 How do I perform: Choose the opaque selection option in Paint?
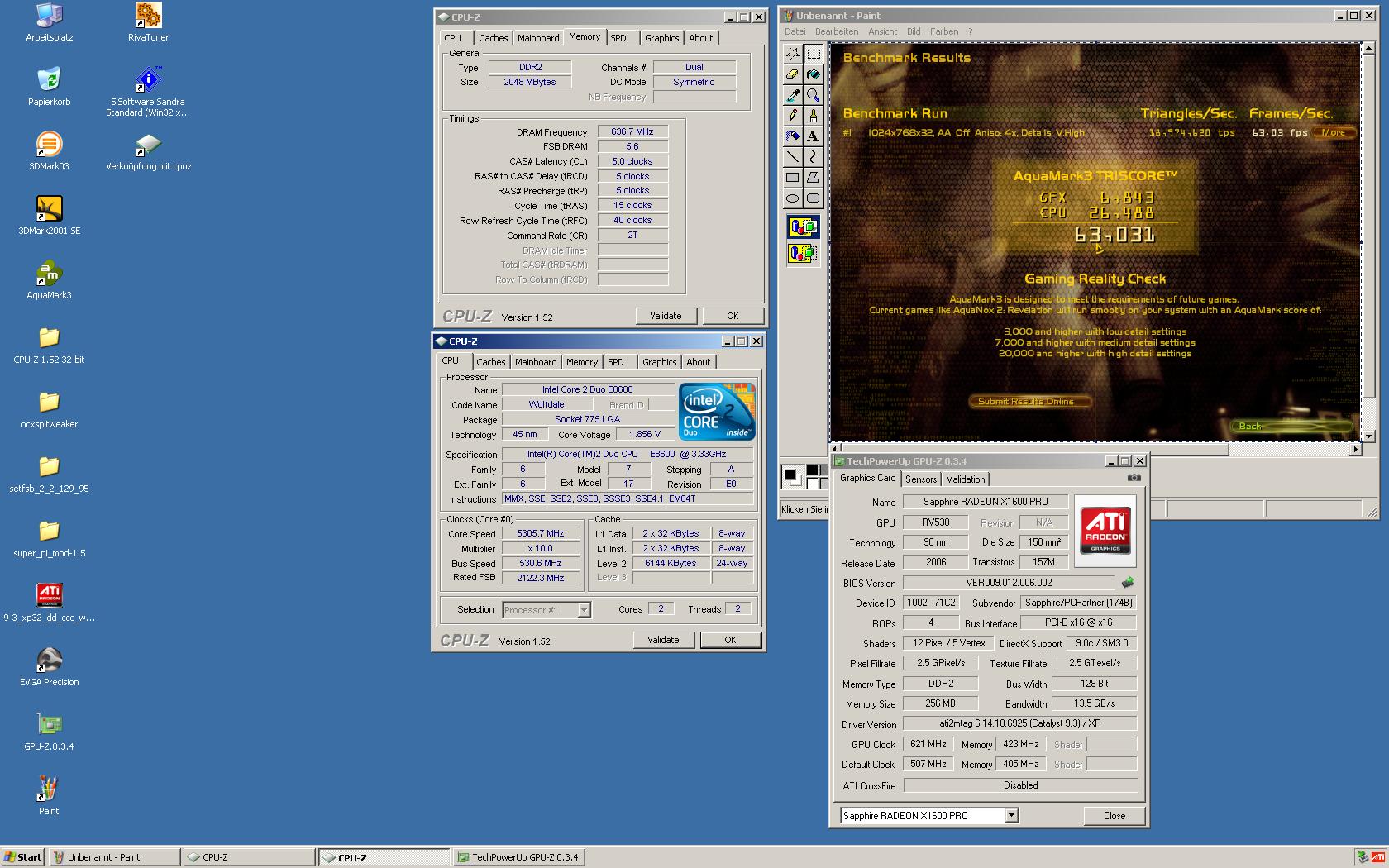point(803,227)
